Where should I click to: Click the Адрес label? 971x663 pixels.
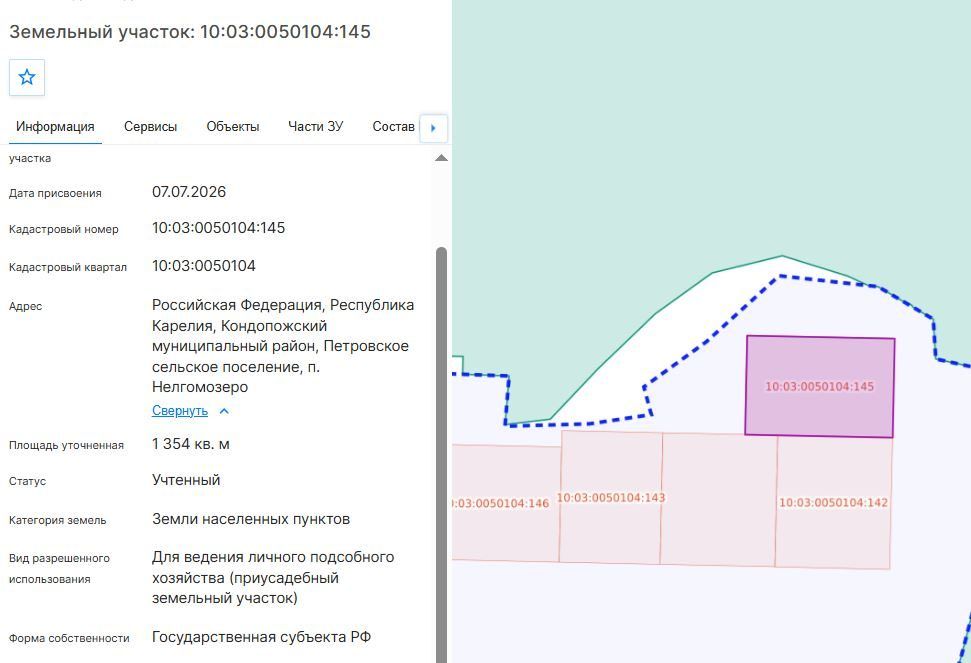click(x=25, y=306)
